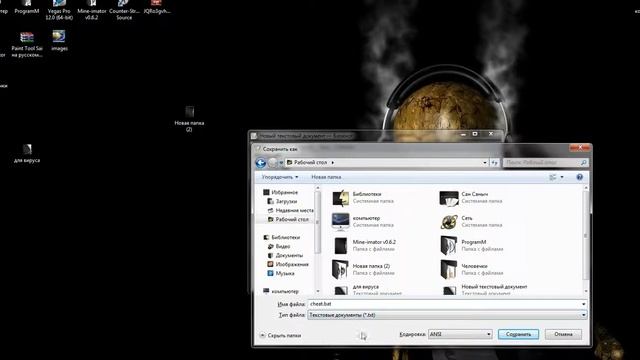Open the Кодировка ANSI dropdown
The width and height of the screenshot is (640, 360).
pos(460,334)
